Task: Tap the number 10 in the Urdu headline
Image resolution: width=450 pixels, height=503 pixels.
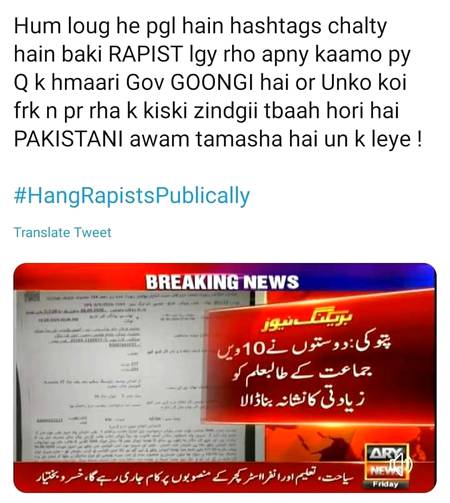Action: point(255,349)
